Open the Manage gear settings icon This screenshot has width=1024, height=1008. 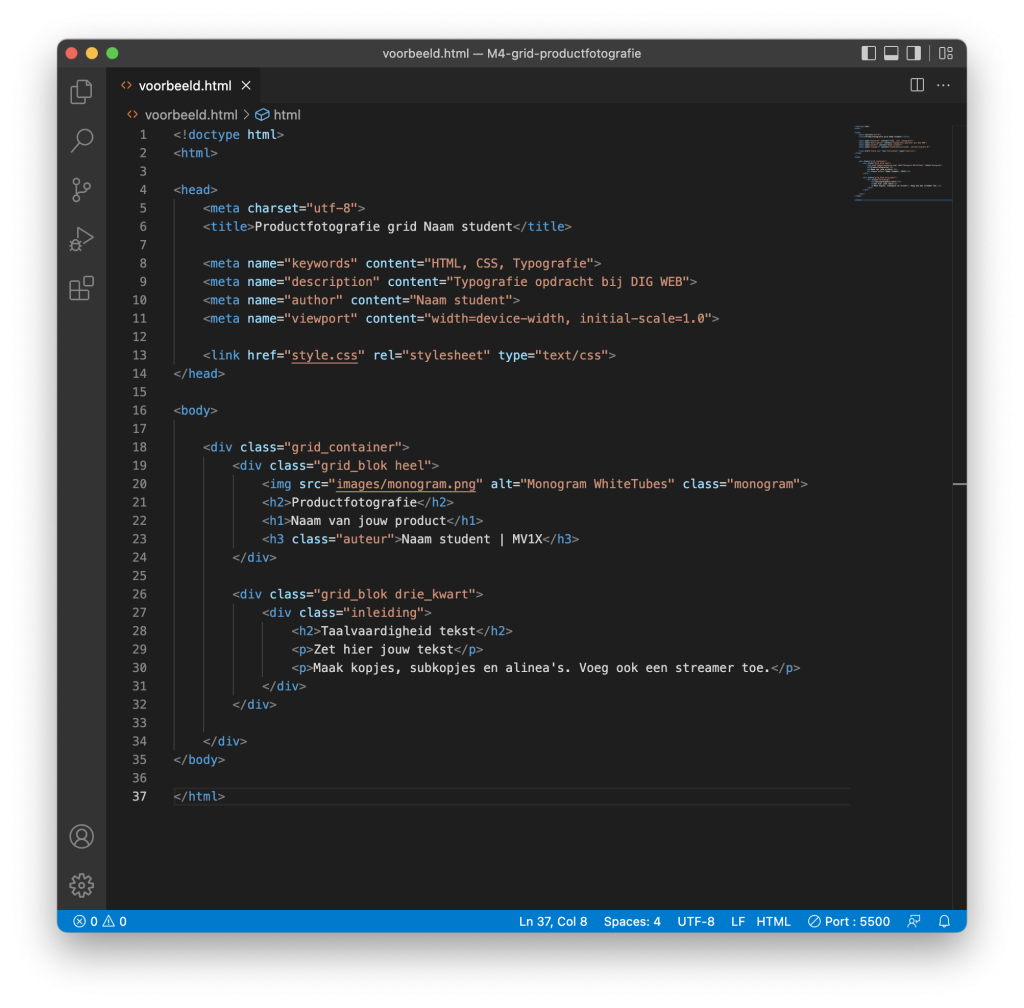(x=82, y=885)
